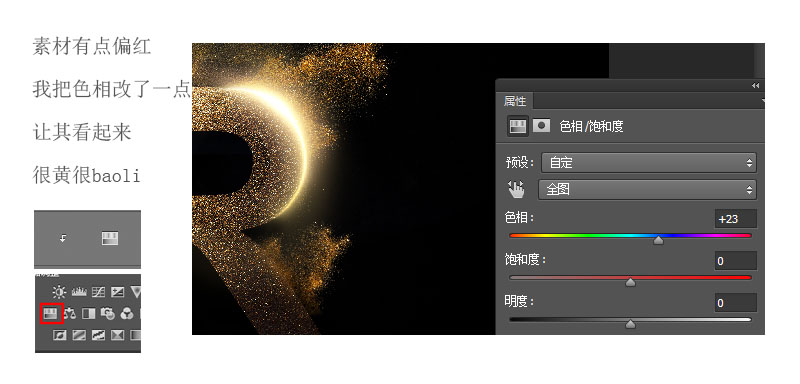Click the 饱和度 value input field
Screen dimensions: 800x384
coord(735,261)
